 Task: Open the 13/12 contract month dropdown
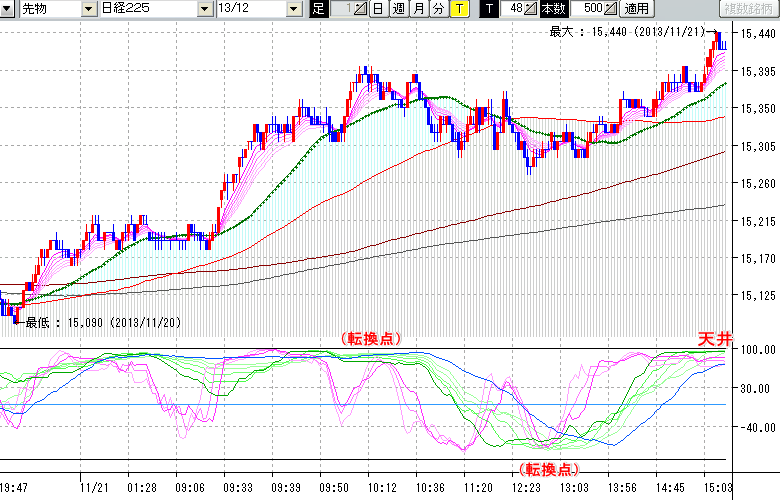(293, 9)
